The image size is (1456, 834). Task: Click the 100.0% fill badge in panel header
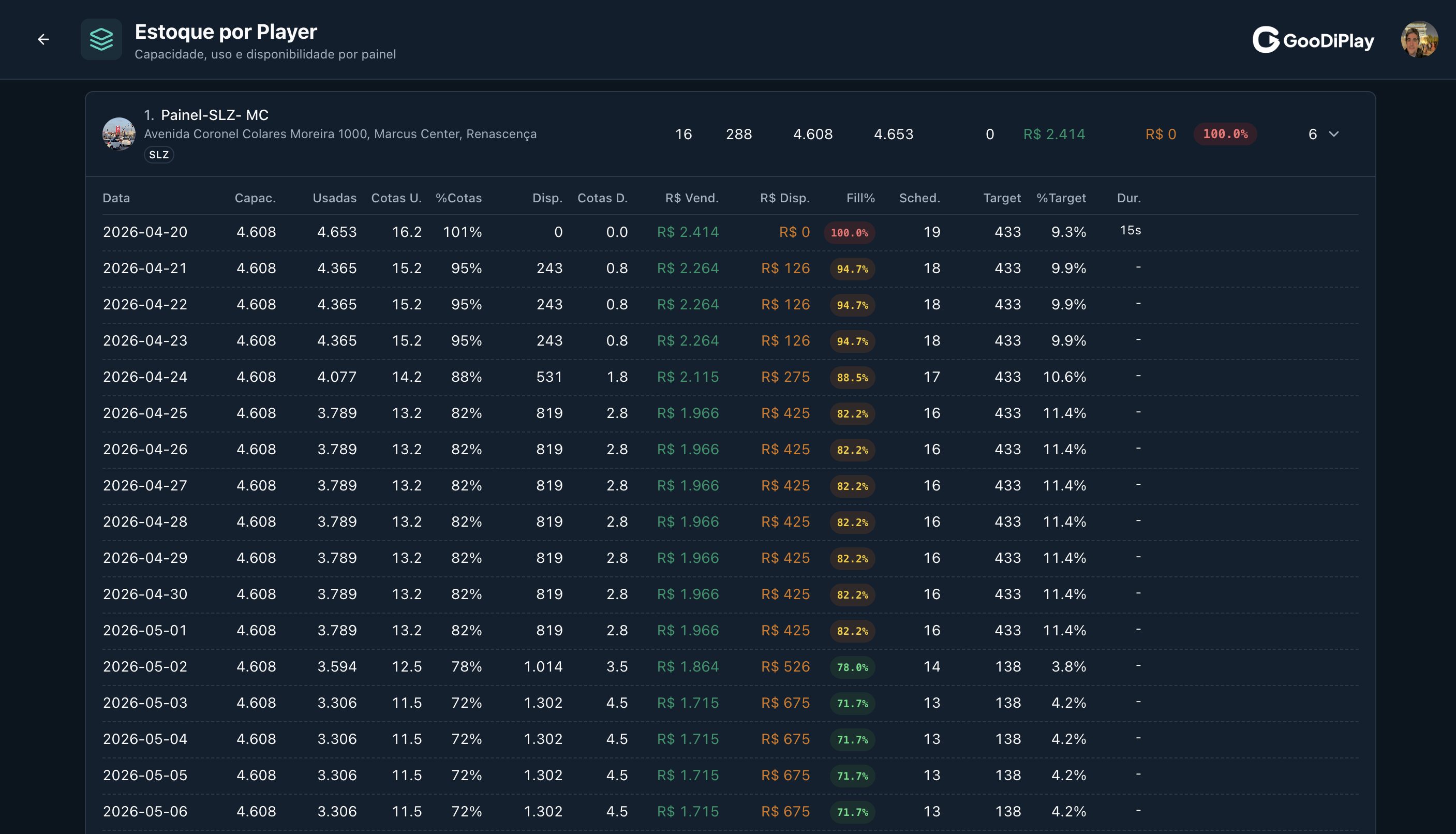(1225, 134)
